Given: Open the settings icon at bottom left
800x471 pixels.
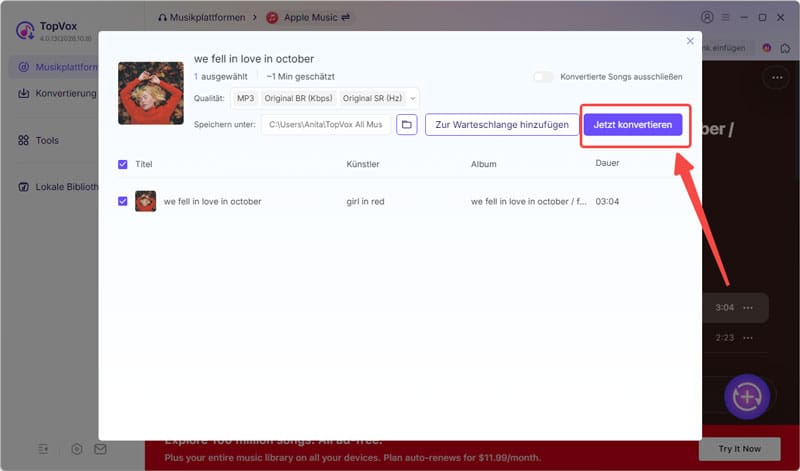Looking at the screenshot, I should [x=77, y=449].
